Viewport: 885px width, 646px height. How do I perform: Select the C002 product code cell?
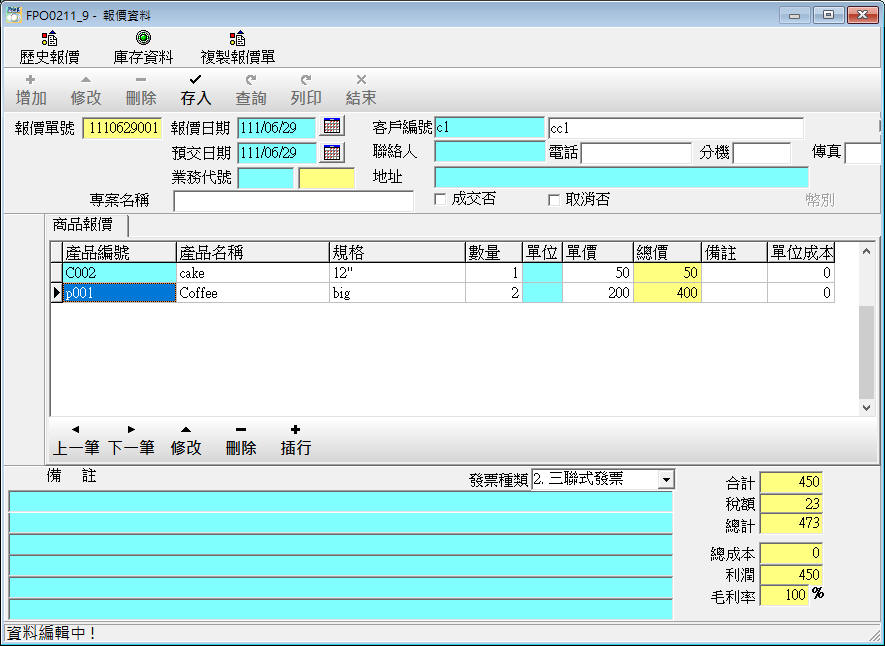(x=119, y=273)
